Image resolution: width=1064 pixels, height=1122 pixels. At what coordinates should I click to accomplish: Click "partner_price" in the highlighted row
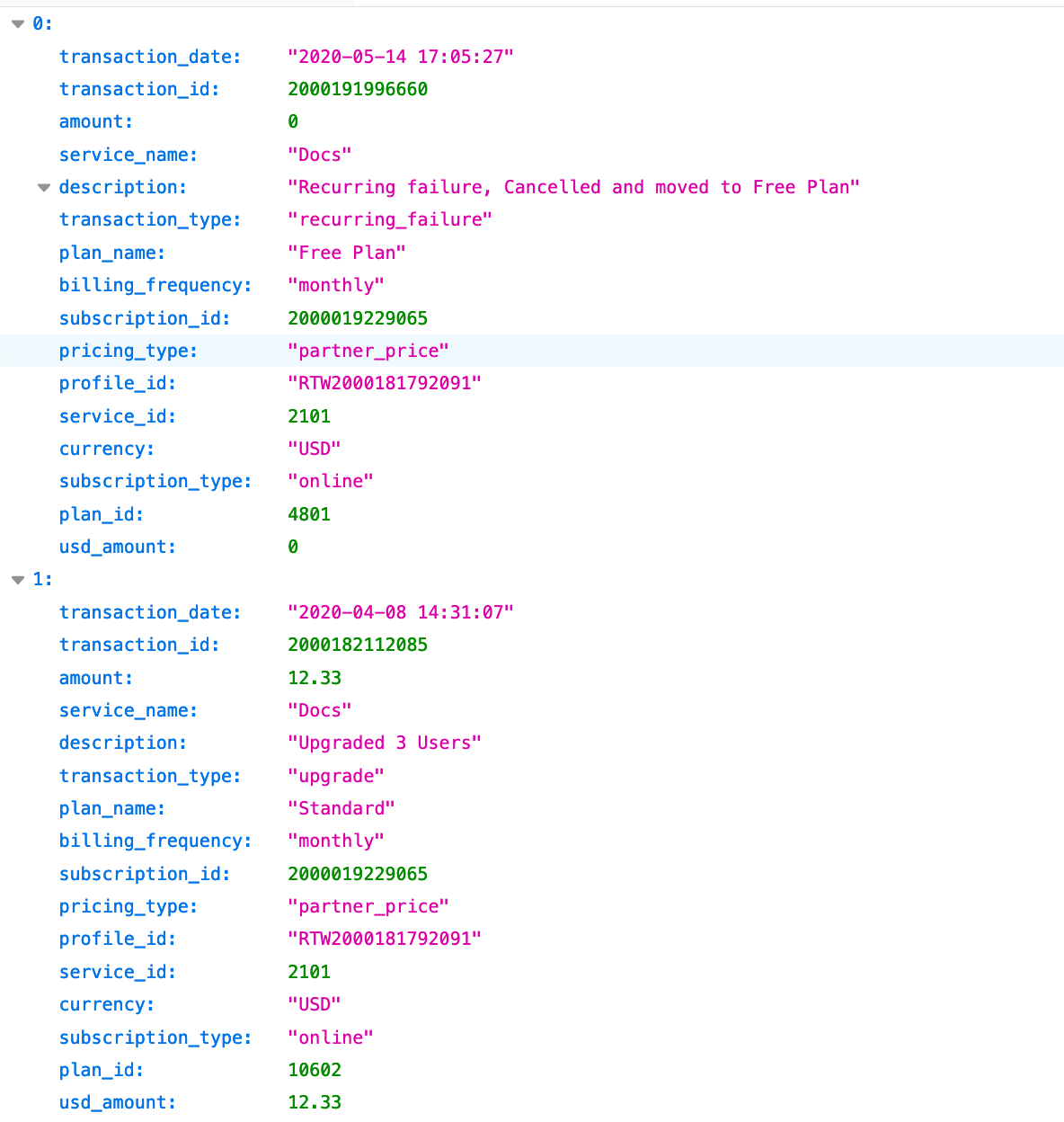[368, 351]
